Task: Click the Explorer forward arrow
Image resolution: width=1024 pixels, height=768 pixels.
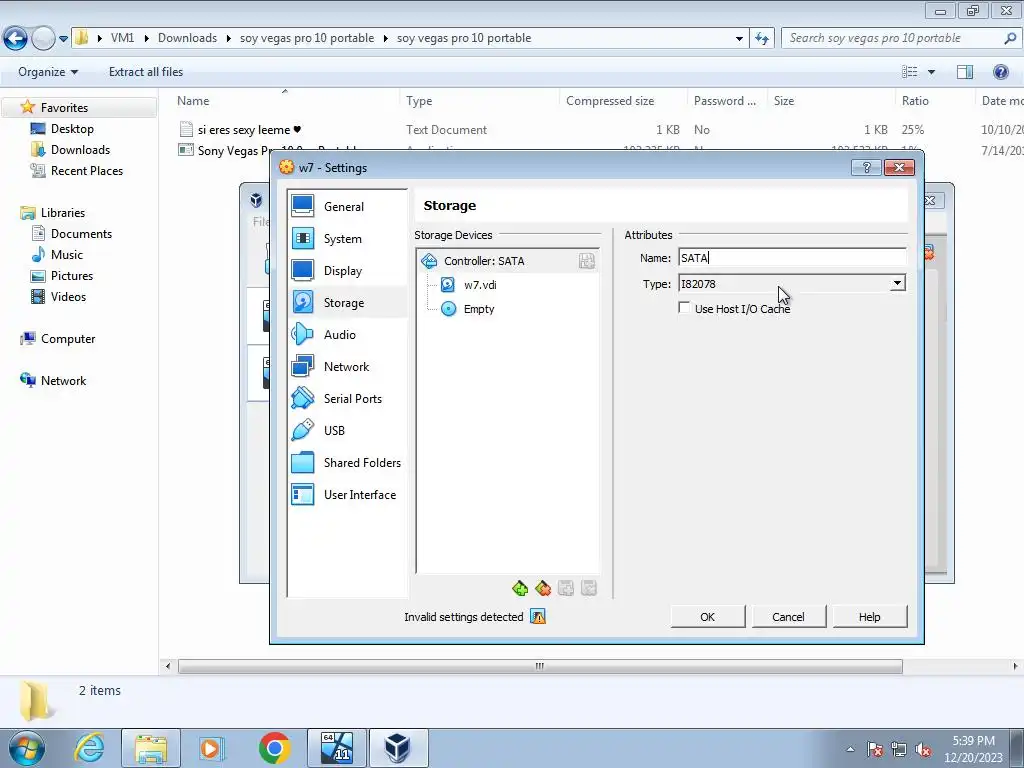Action: [x=43, y=39]
